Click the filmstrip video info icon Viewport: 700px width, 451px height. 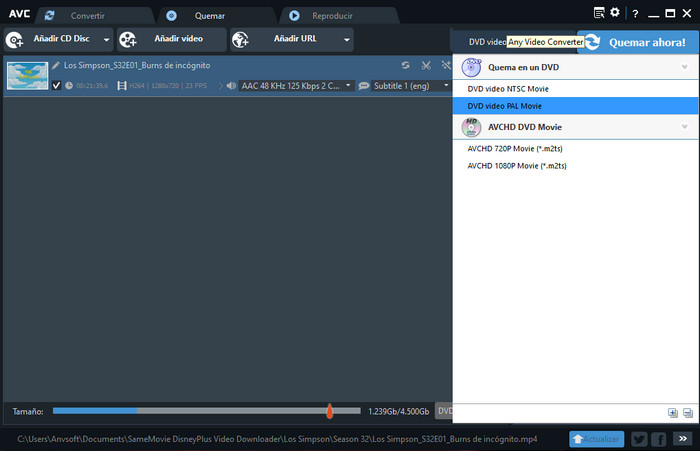coord(121,86)
